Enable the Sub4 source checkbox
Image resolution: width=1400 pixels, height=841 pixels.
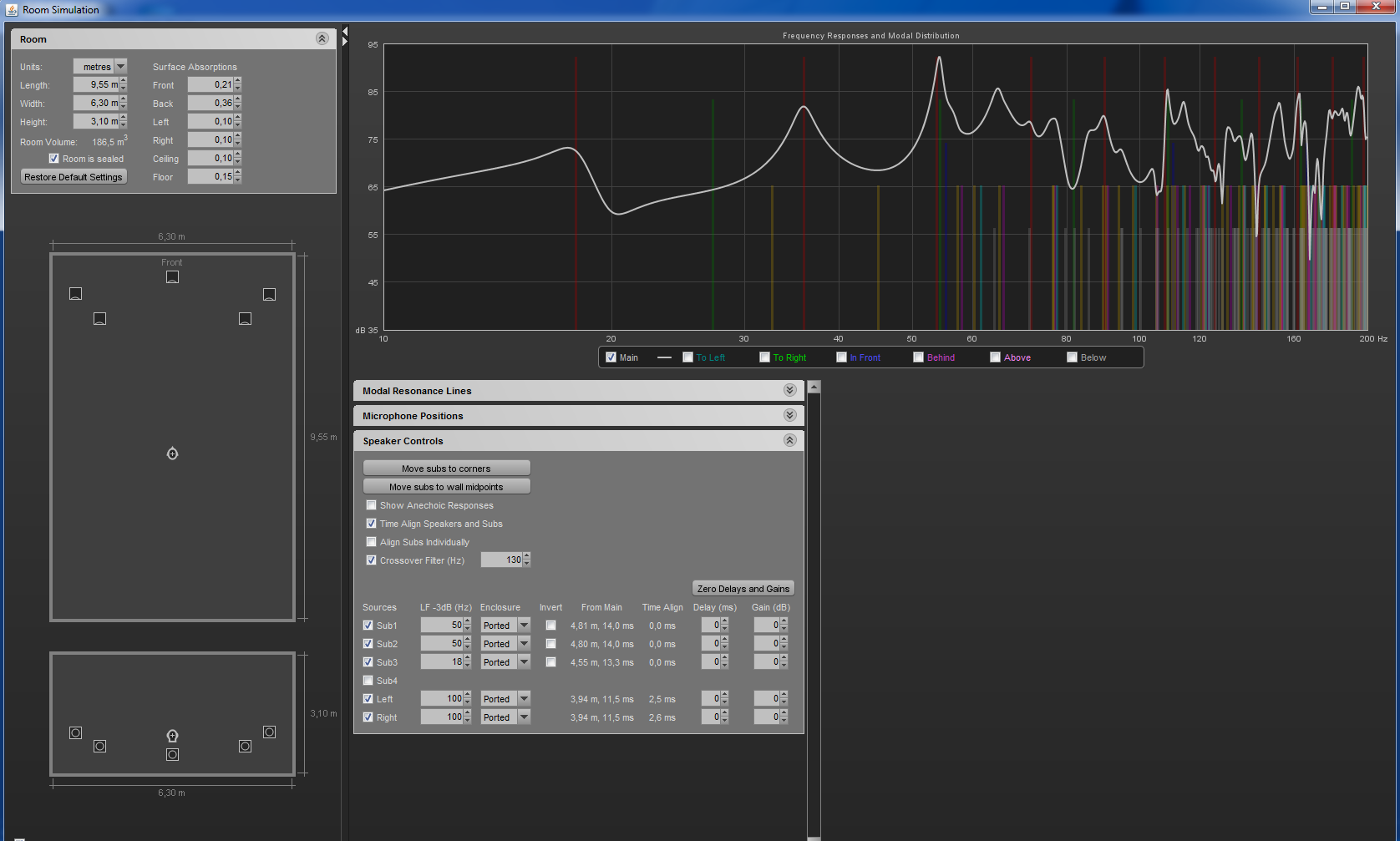click(x=368, y=681)
